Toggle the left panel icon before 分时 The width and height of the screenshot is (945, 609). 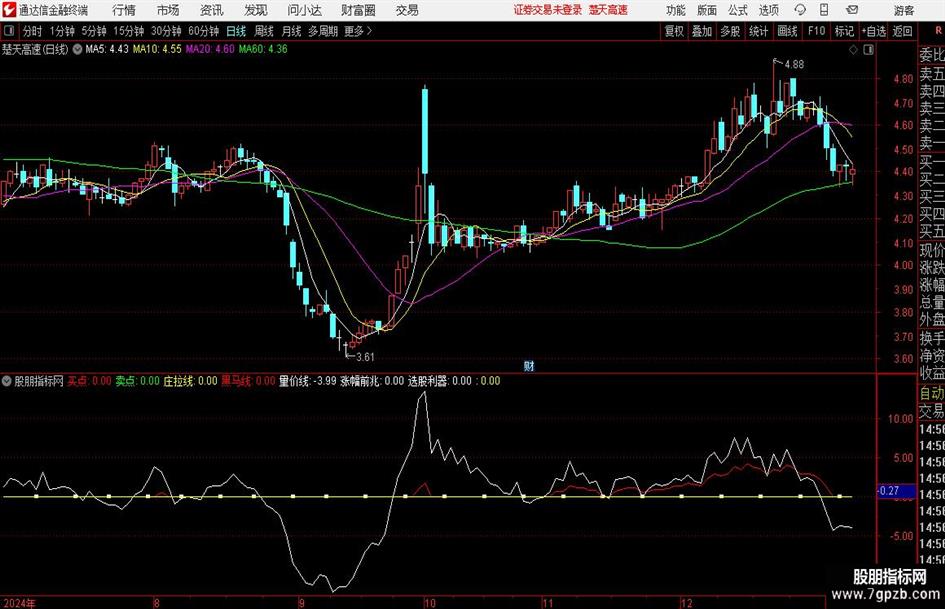pos(9,30)
